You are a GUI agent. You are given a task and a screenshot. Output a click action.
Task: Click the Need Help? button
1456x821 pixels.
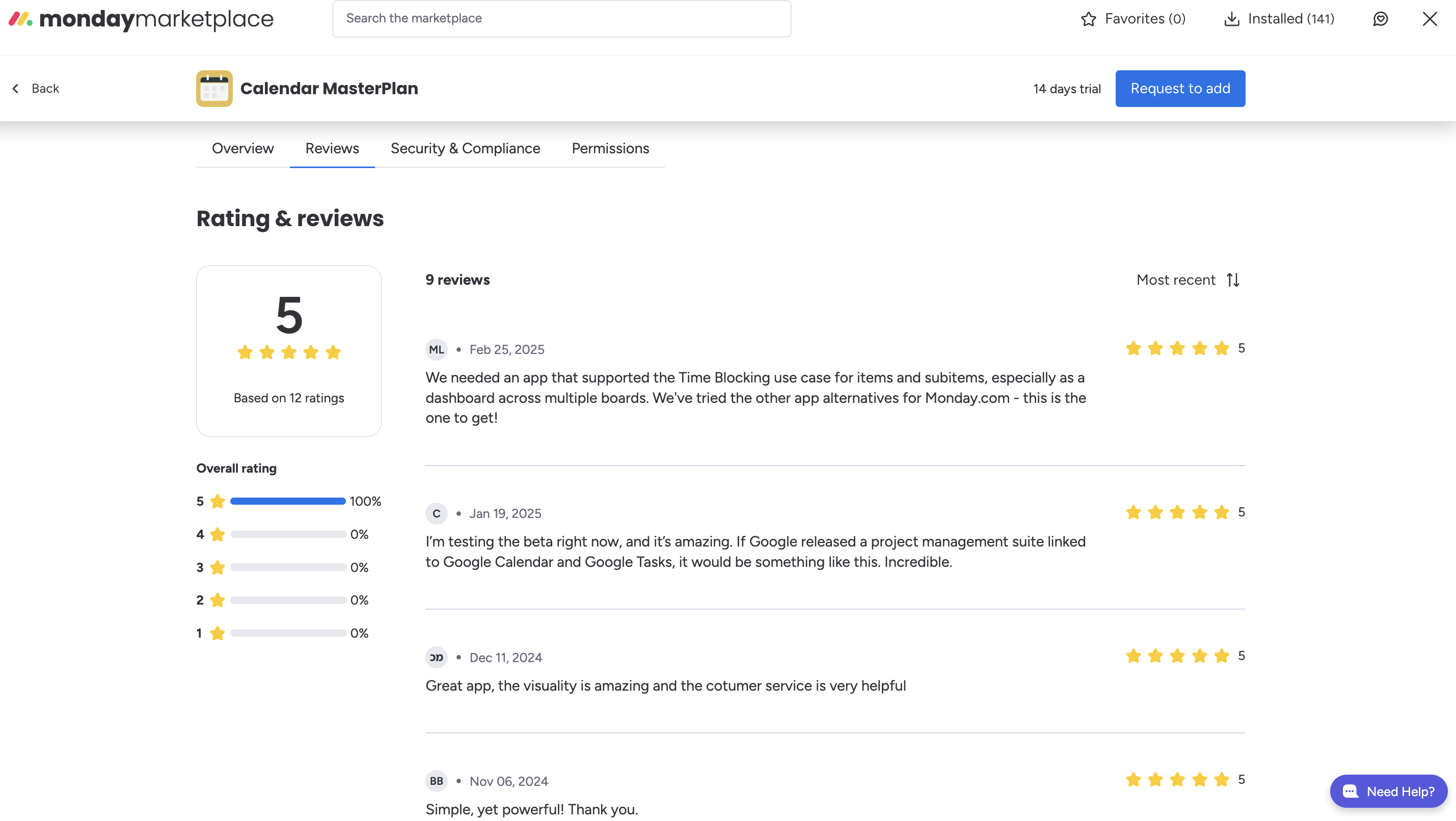point(1389,791)
